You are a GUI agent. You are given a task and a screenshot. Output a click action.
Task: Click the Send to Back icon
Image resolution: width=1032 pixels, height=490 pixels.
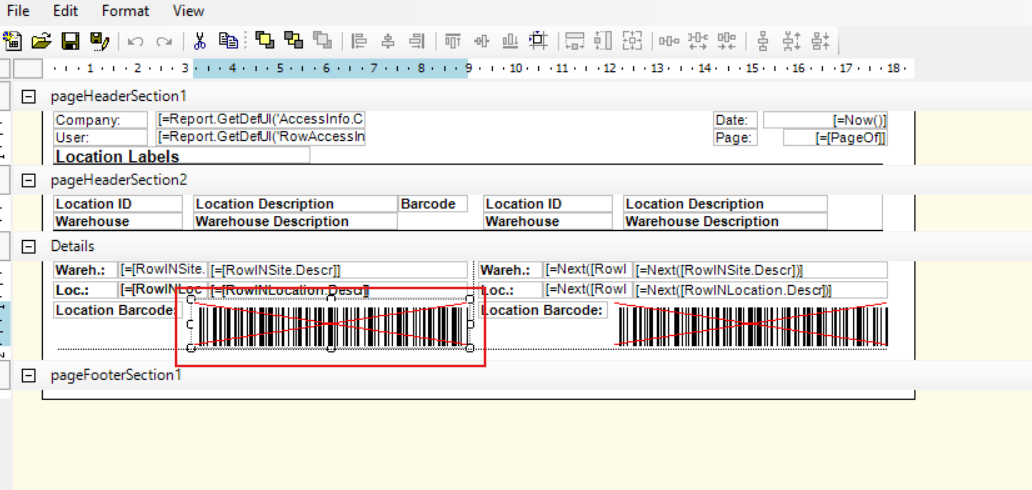coord(293,40)
